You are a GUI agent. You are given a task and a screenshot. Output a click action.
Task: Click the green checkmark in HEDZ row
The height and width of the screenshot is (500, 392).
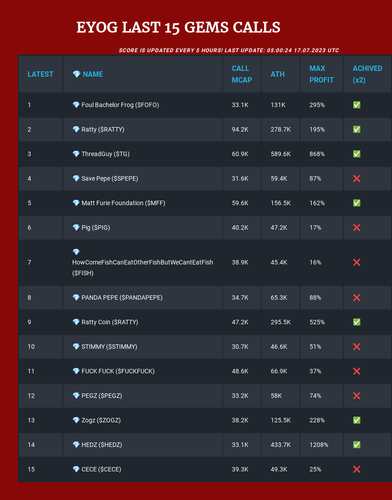[x=357, y=444]
